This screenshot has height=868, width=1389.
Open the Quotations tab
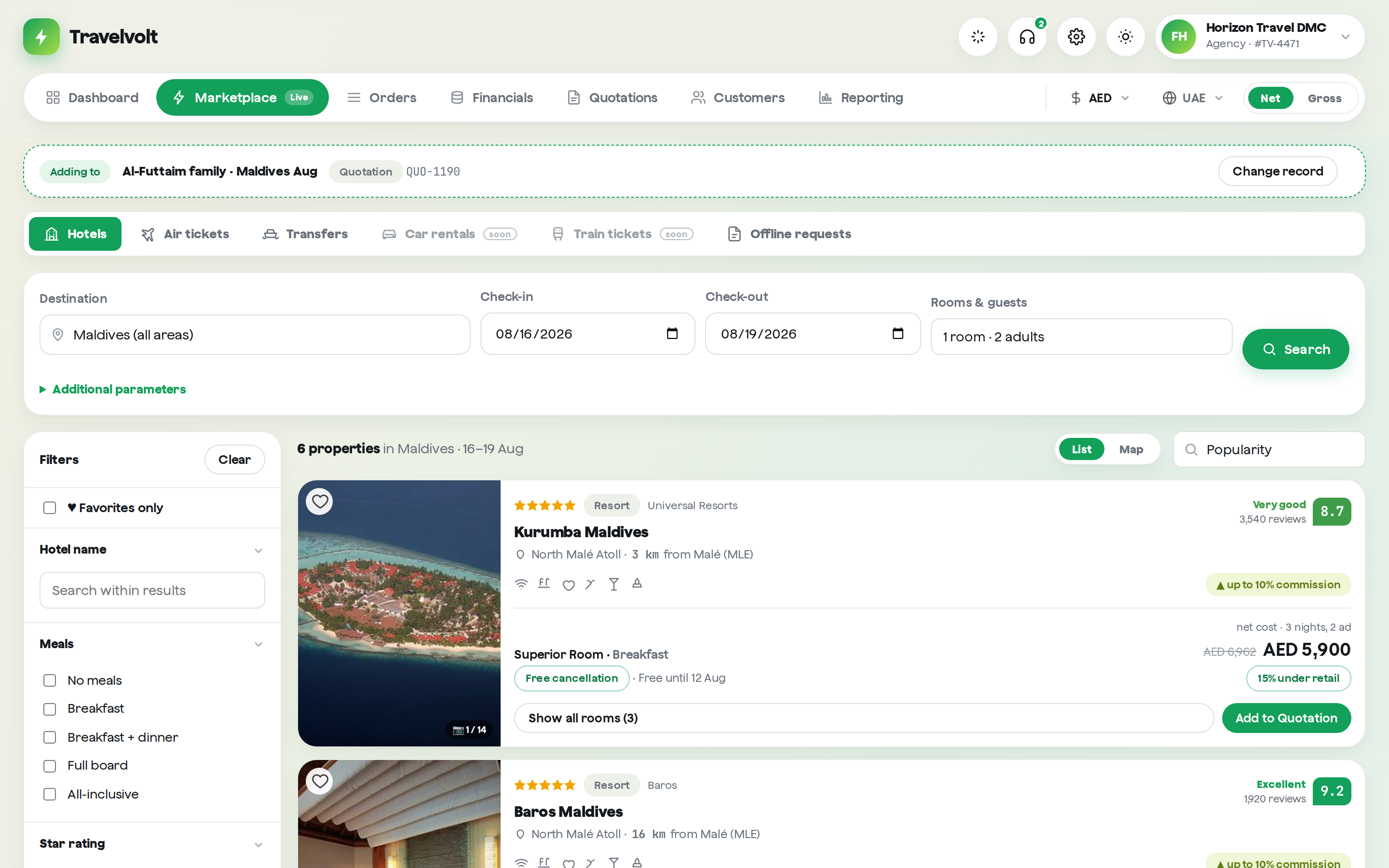(612, 97)
